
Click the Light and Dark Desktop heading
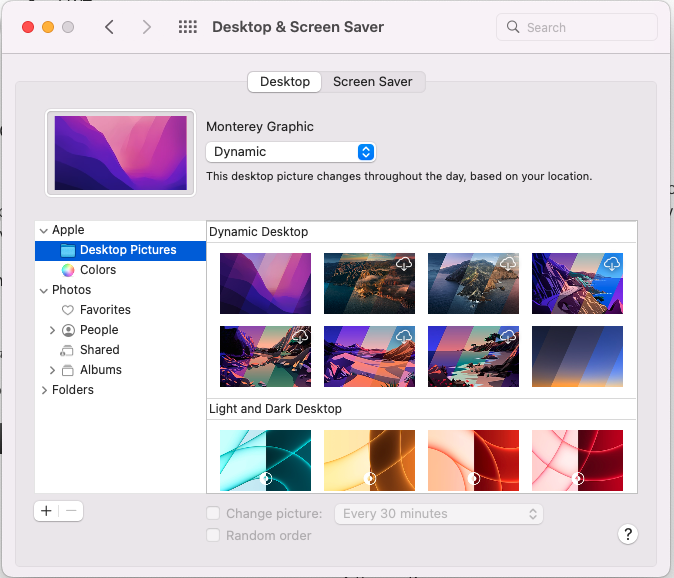pyautogui.click(x=275, y=409)
